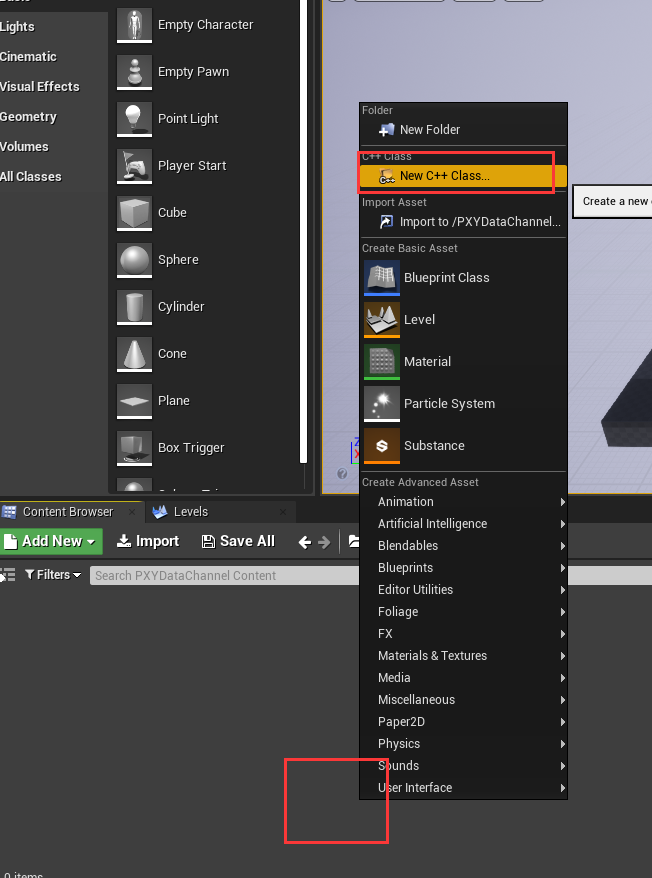Select the Cube shape thumbnail
Viewport: 652px width, 878px height.
coord(134,213)
